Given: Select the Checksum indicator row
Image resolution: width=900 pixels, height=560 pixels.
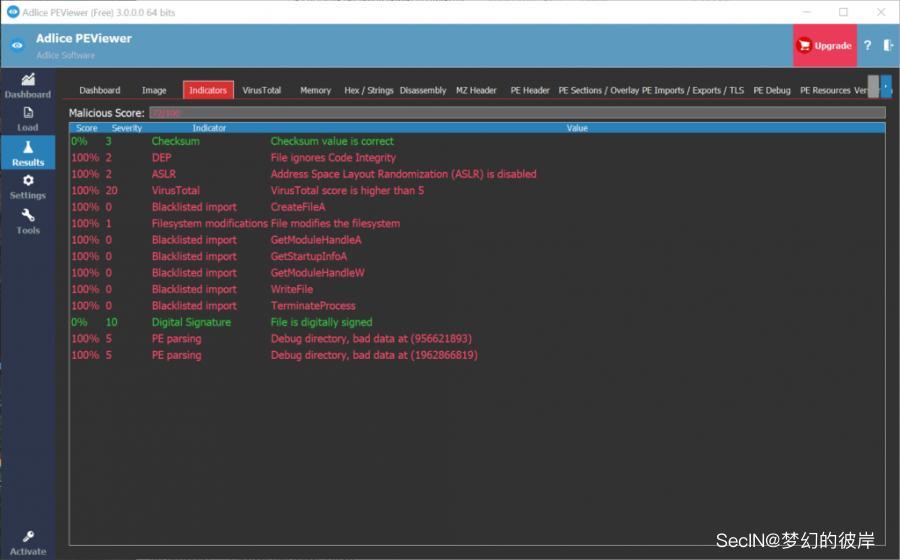Looking at the screenshot, I should (x=477, y=141).
